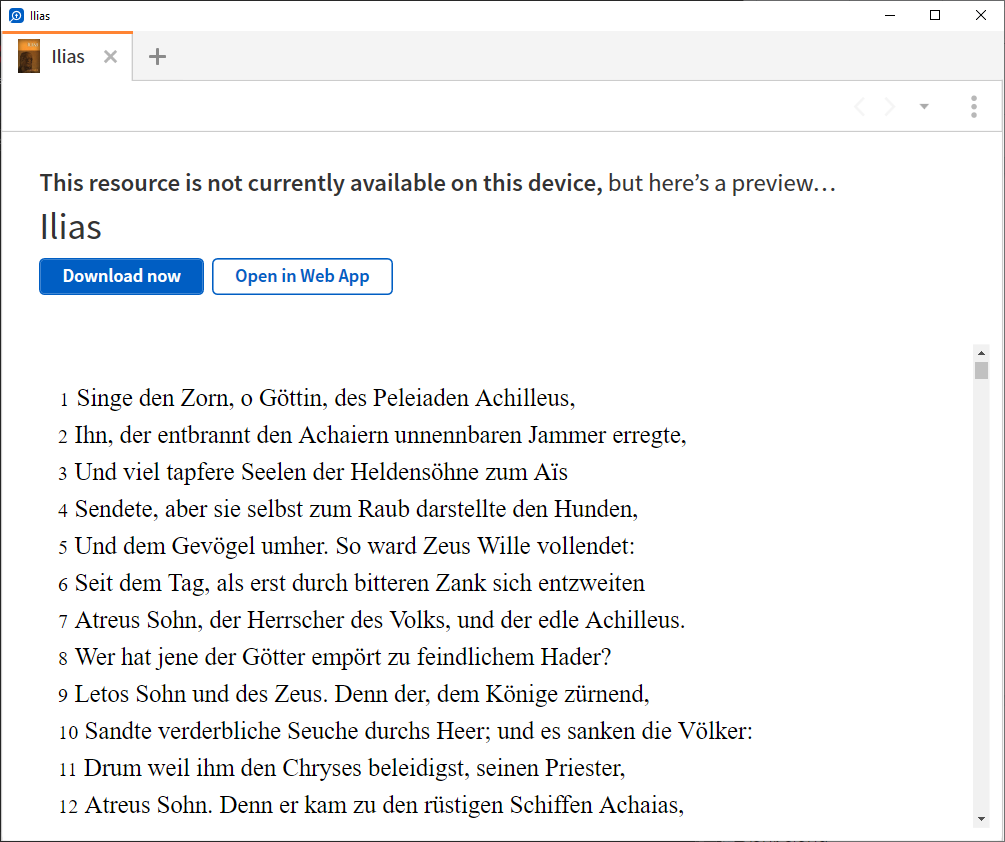This screenshot has width=1005, height=842.
Task: Navigate forward with right chevron arrow
Action: pyautogui.click(x=890, y=106)
